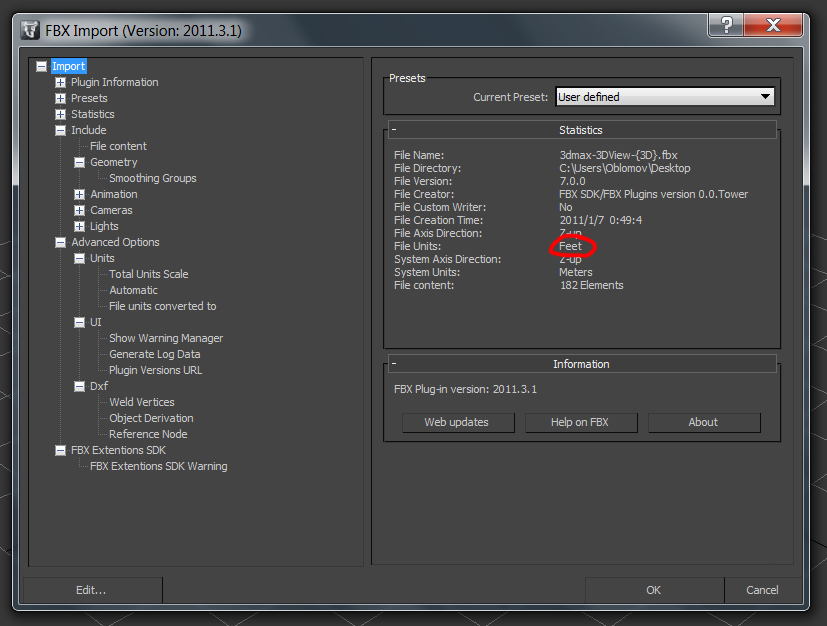
Task: Select Advanced Options tree item
Action: point(116,243)
